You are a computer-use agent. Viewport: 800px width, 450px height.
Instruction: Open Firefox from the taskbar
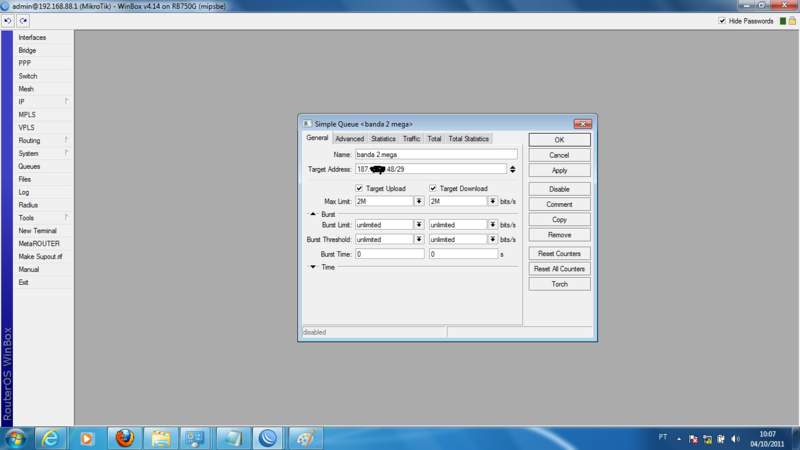(x=124, y=438)
